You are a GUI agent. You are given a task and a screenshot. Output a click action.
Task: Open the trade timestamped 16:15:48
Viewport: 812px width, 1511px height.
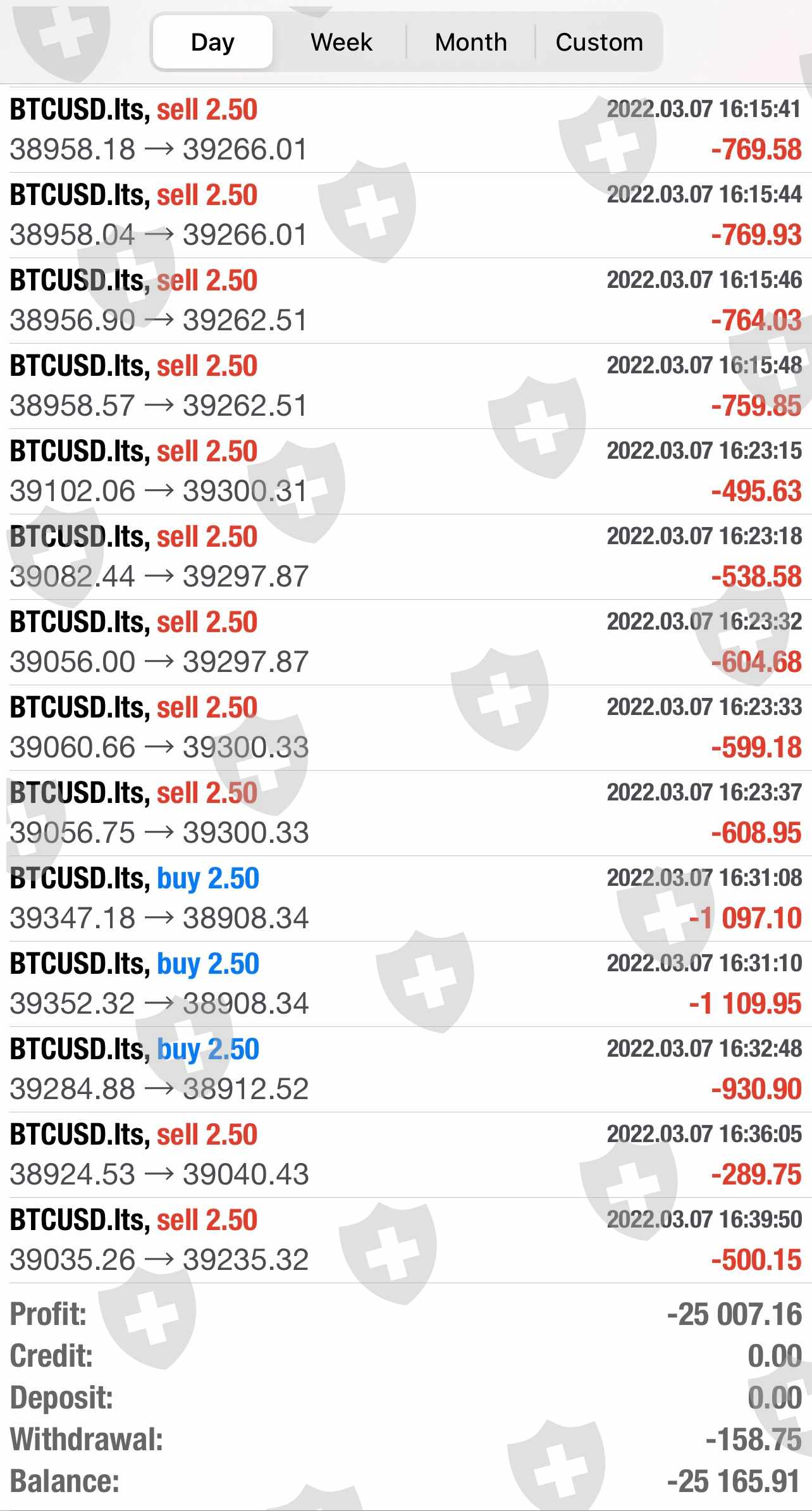[x=405, y=386]
